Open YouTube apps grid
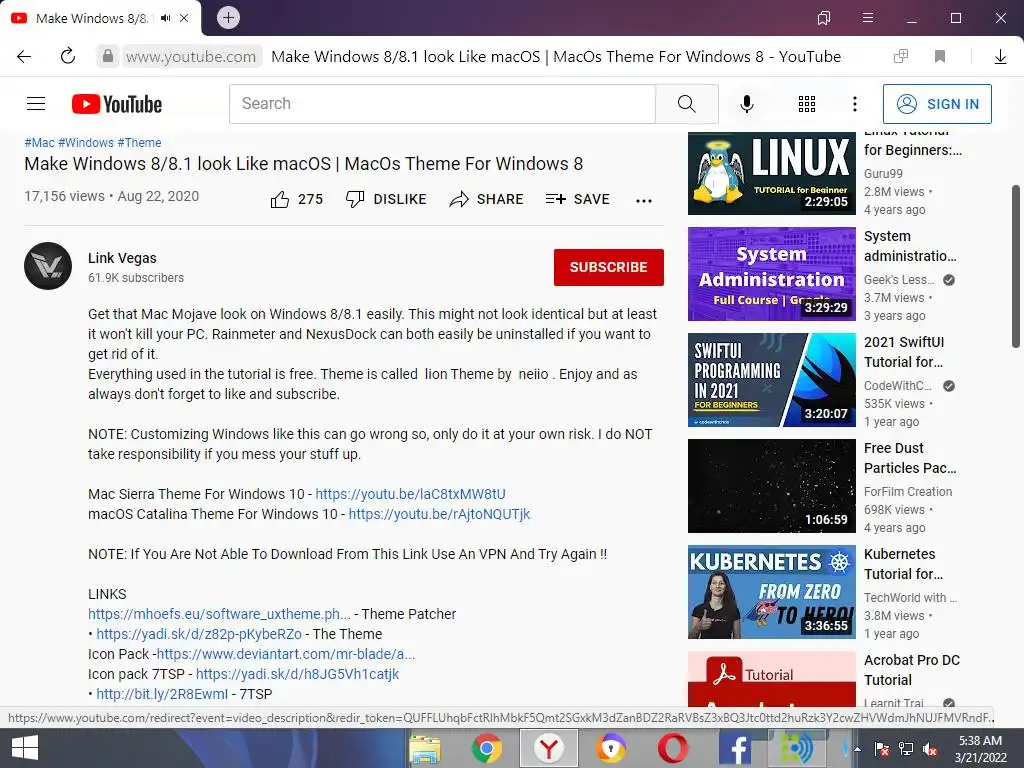Image resolution: width=1024 pixels, height=768 pixels. coord(807,104)
